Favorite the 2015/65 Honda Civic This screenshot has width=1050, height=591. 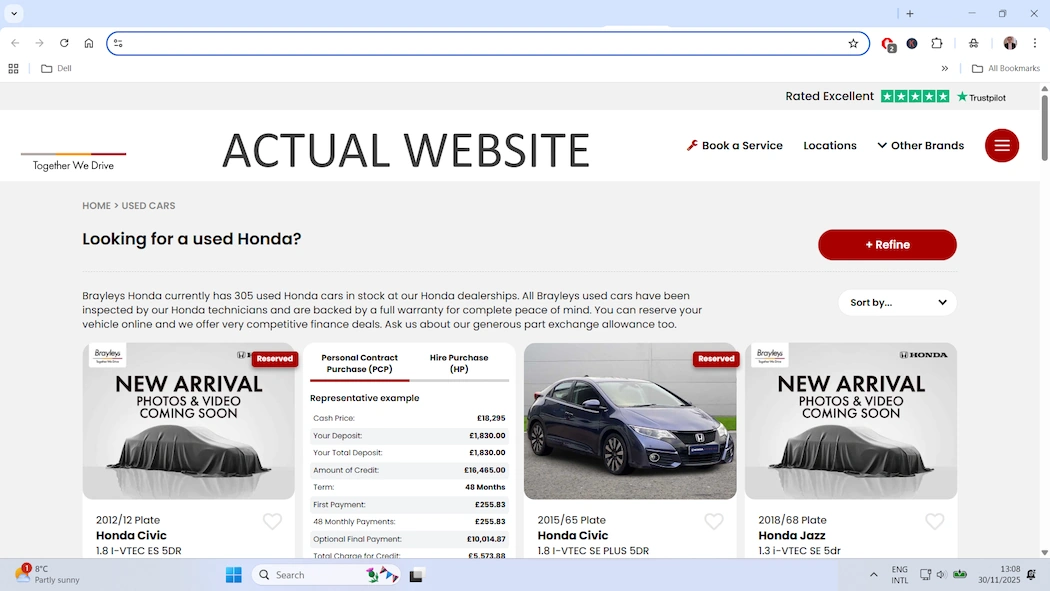714,521
